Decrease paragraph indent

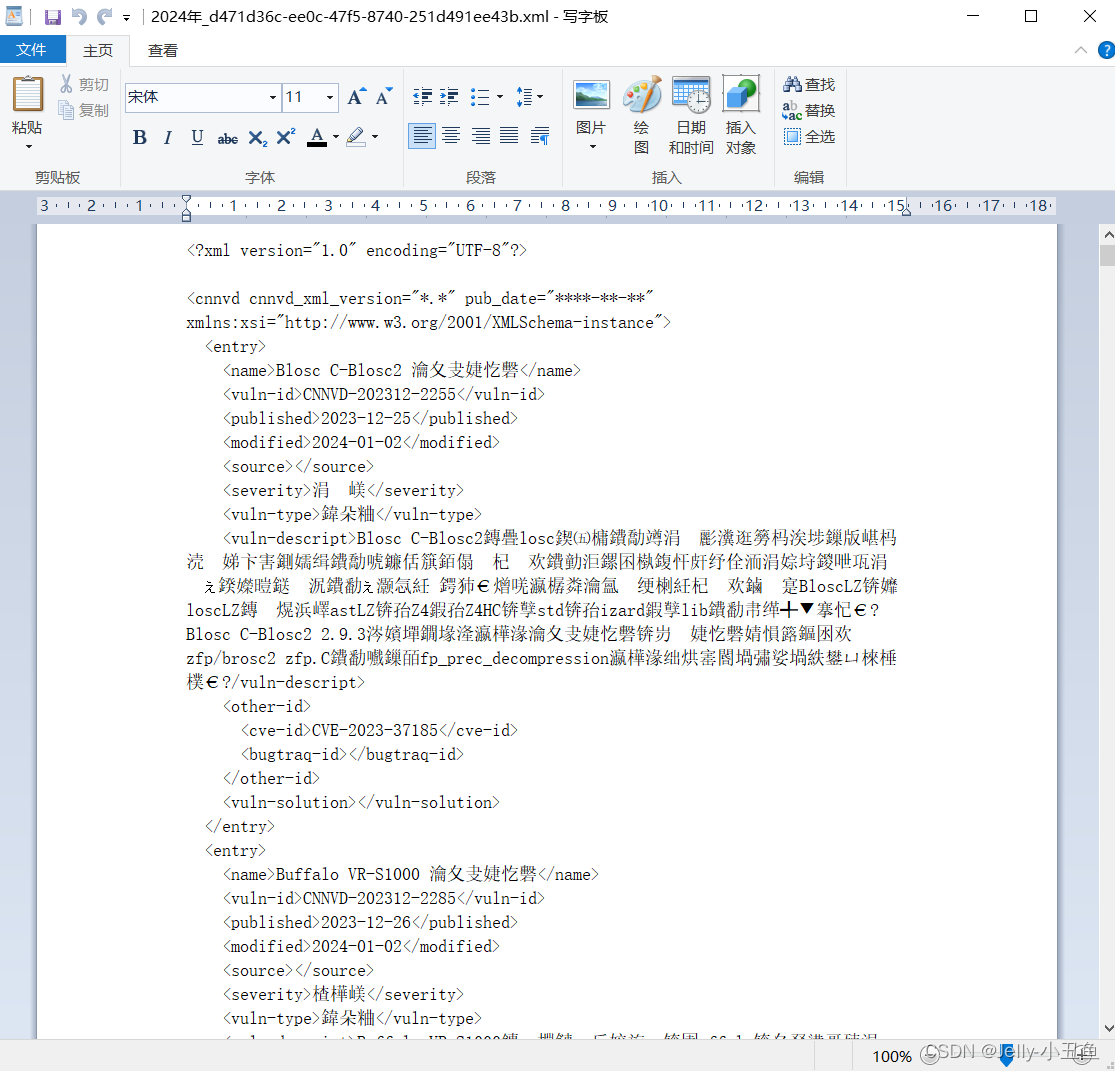coord(422,97)
